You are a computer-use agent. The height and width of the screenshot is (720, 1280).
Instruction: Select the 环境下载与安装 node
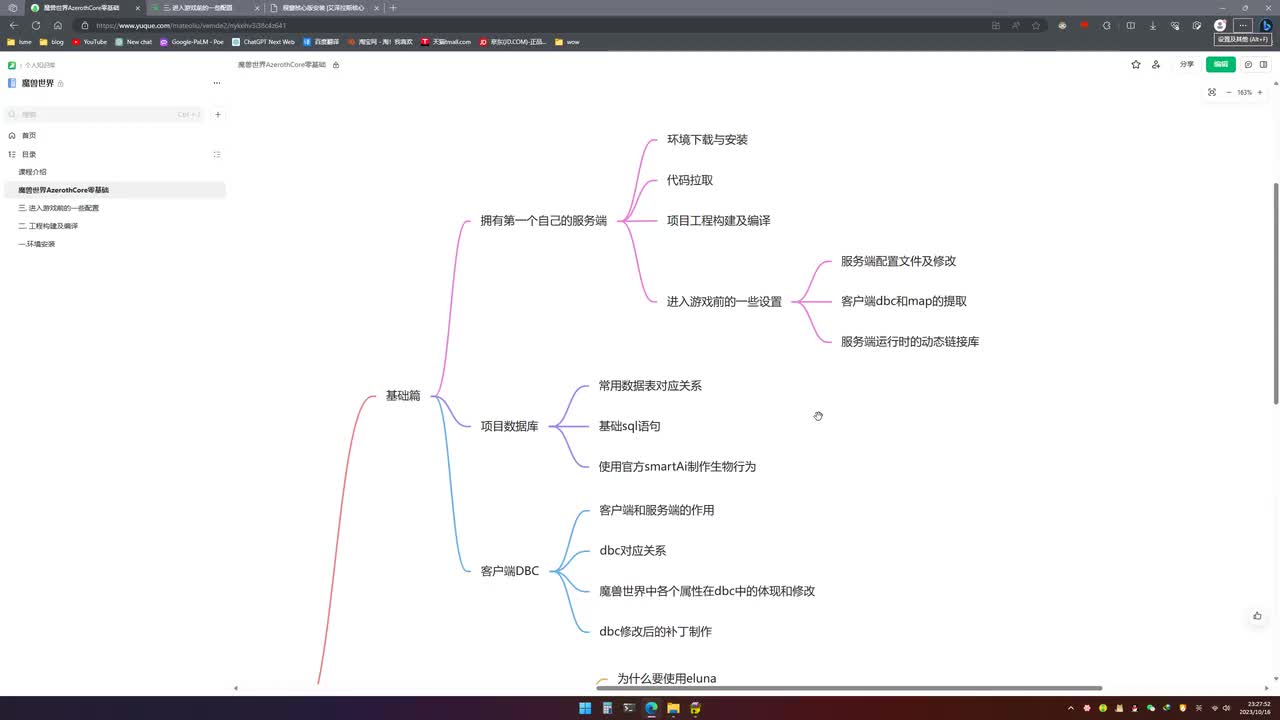[x=707, y=140]
